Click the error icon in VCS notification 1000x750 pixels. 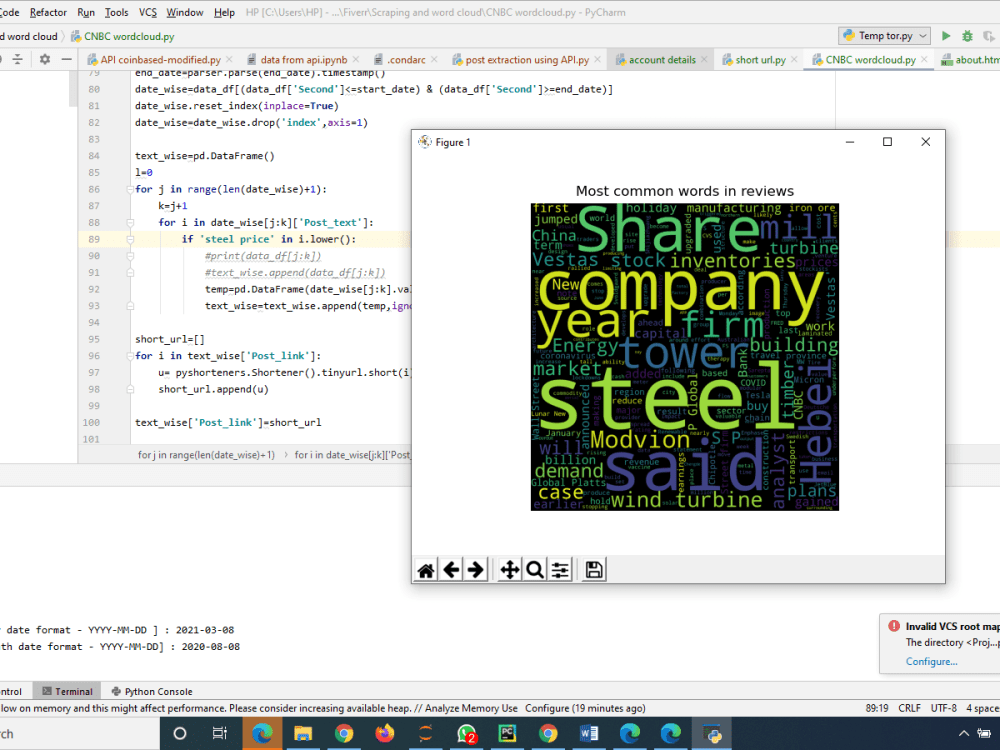pyautogui.click(x=894, y=626)
